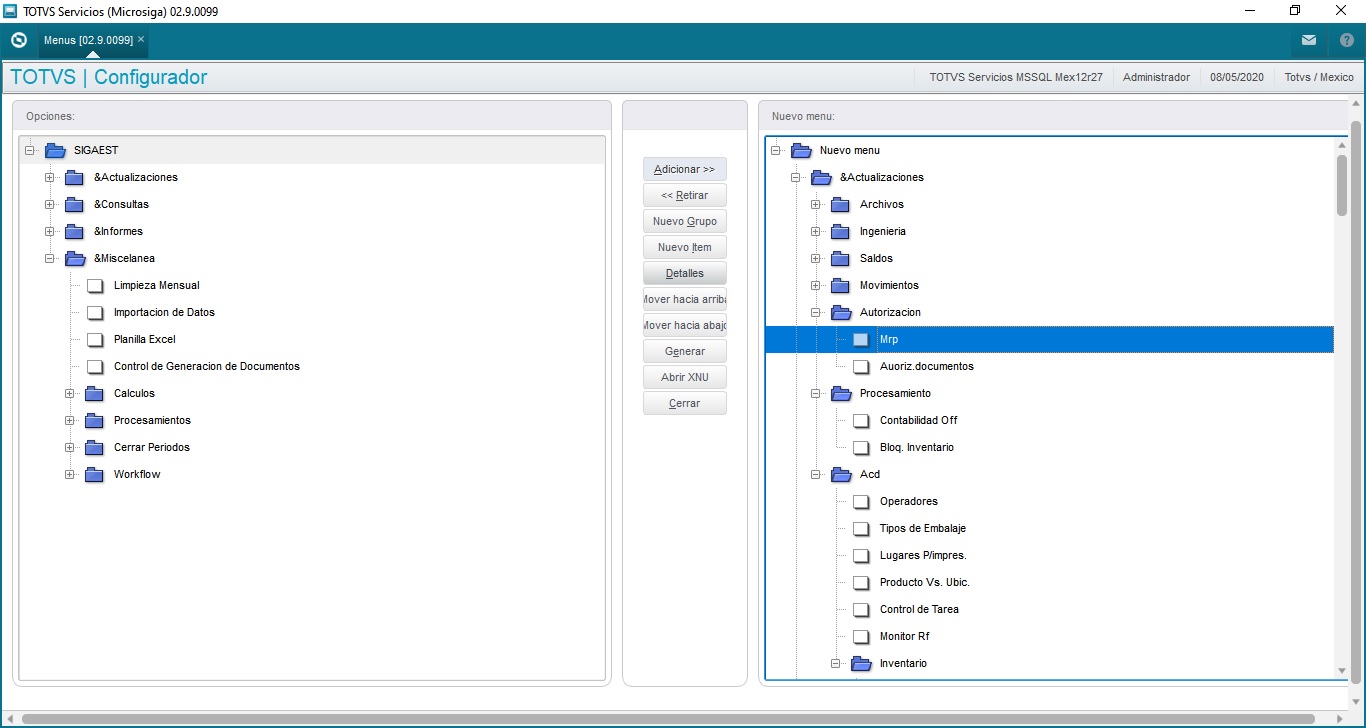
Task: Click the Autorizacion open folder icon
Action: tap(841, 312)
